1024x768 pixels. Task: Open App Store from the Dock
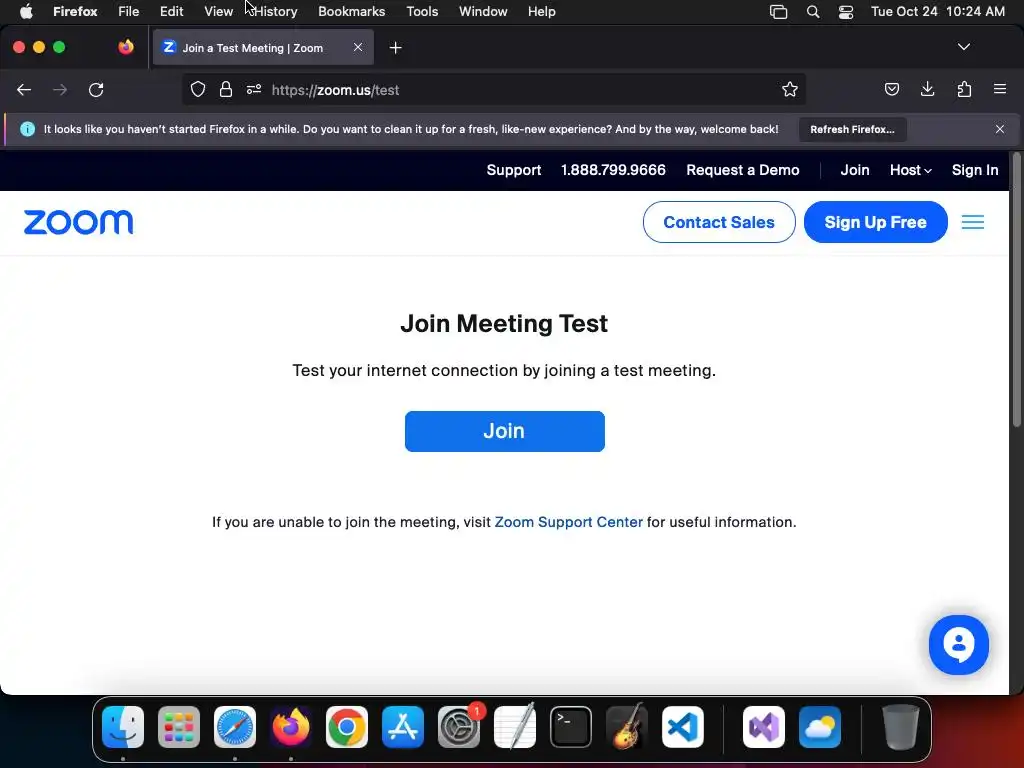click(403, 727)
